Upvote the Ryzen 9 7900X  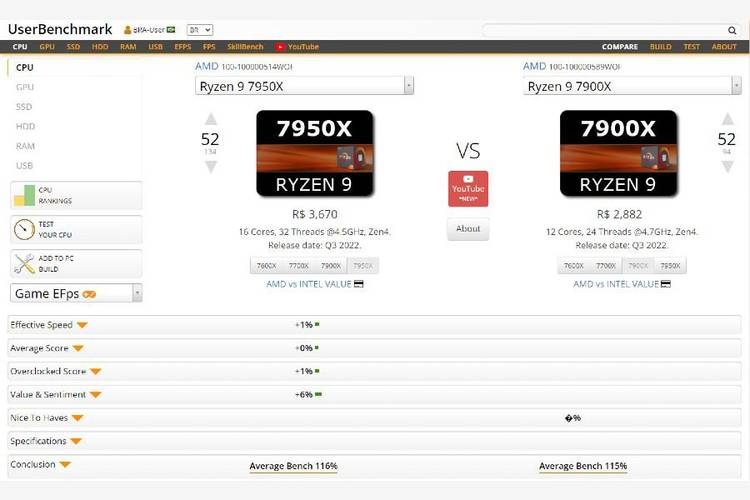[x=728, y=119]
